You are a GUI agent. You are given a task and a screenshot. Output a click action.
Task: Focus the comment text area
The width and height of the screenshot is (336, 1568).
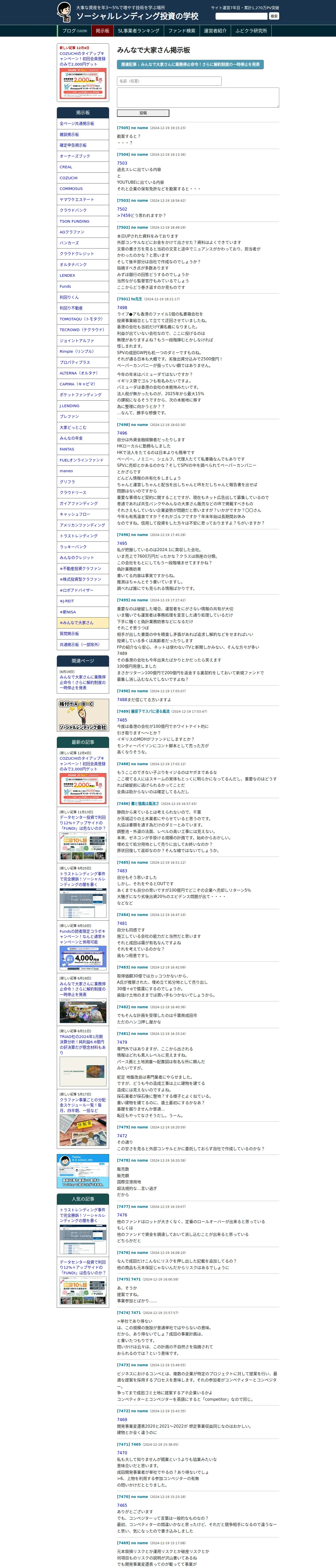pos(198,97)
